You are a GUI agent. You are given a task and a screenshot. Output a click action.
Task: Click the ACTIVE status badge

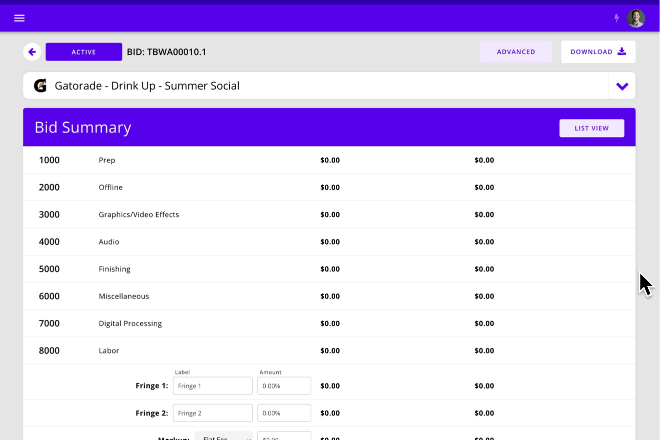(x=84, y=52)
